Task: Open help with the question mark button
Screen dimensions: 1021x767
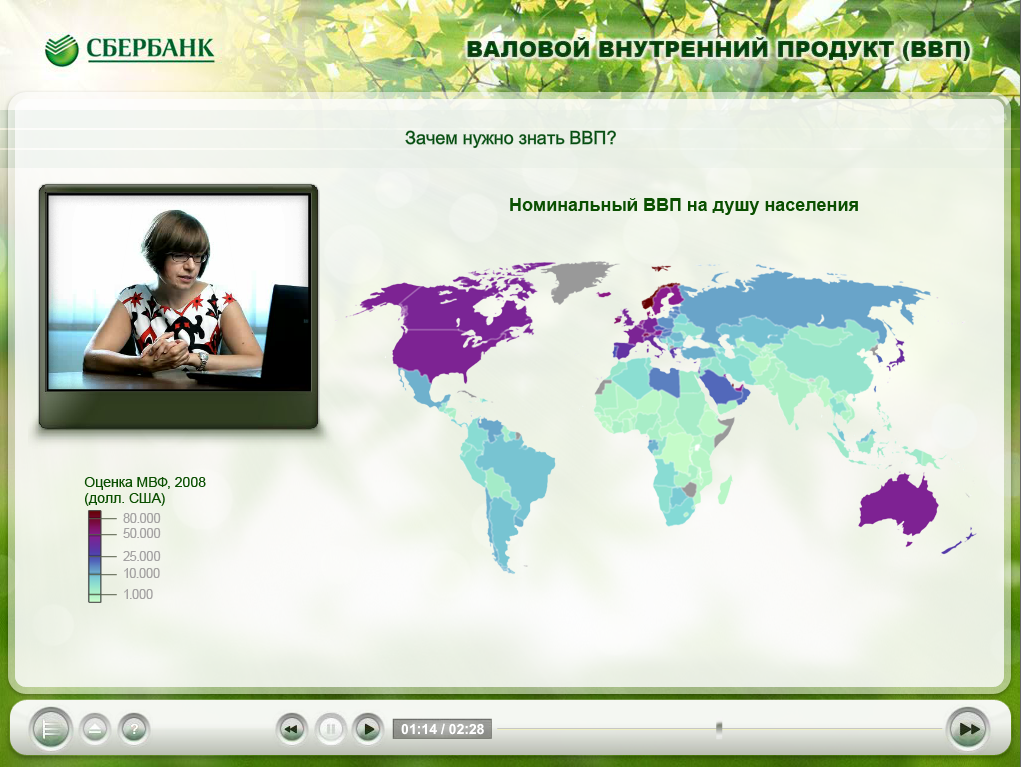Action: 134,729
